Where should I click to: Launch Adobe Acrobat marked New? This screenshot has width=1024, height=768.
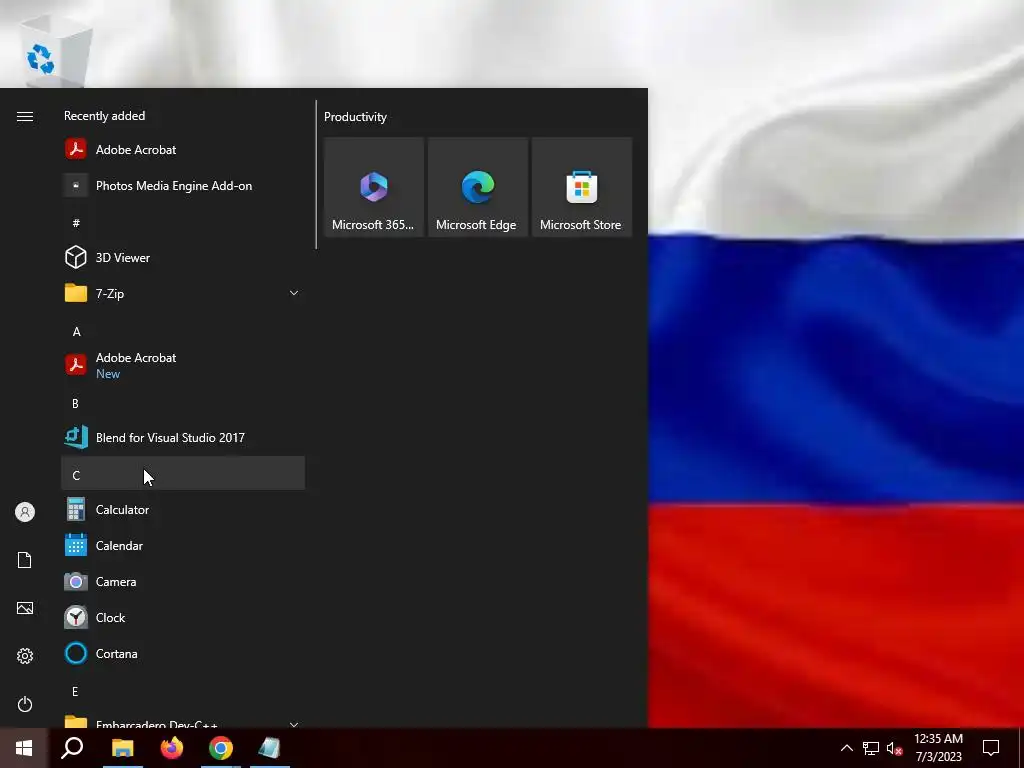click(183, 365)
